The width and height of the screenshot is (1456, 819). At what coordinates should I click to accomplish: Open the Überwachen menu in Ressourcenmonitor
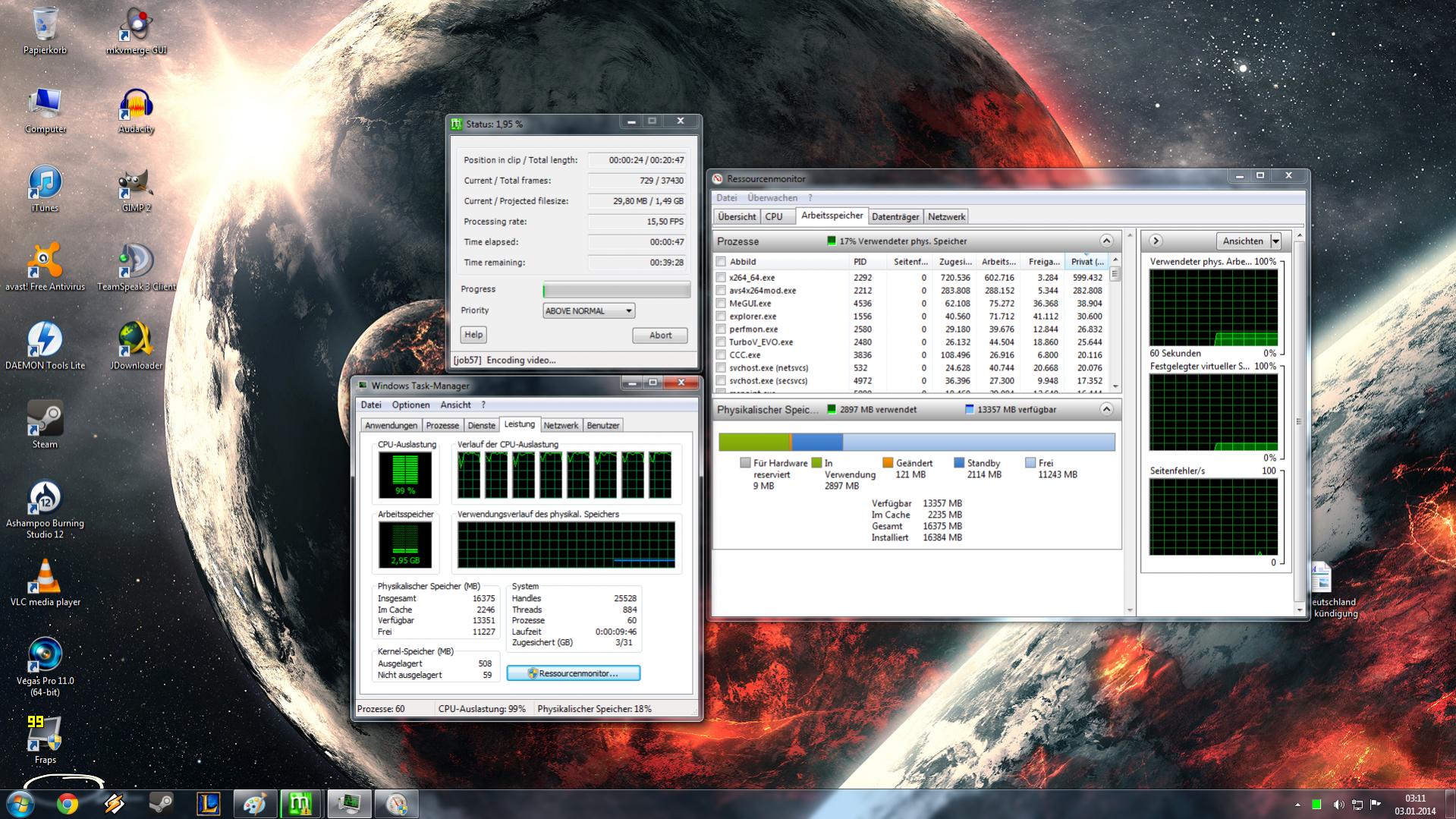(x=772, y=198)
